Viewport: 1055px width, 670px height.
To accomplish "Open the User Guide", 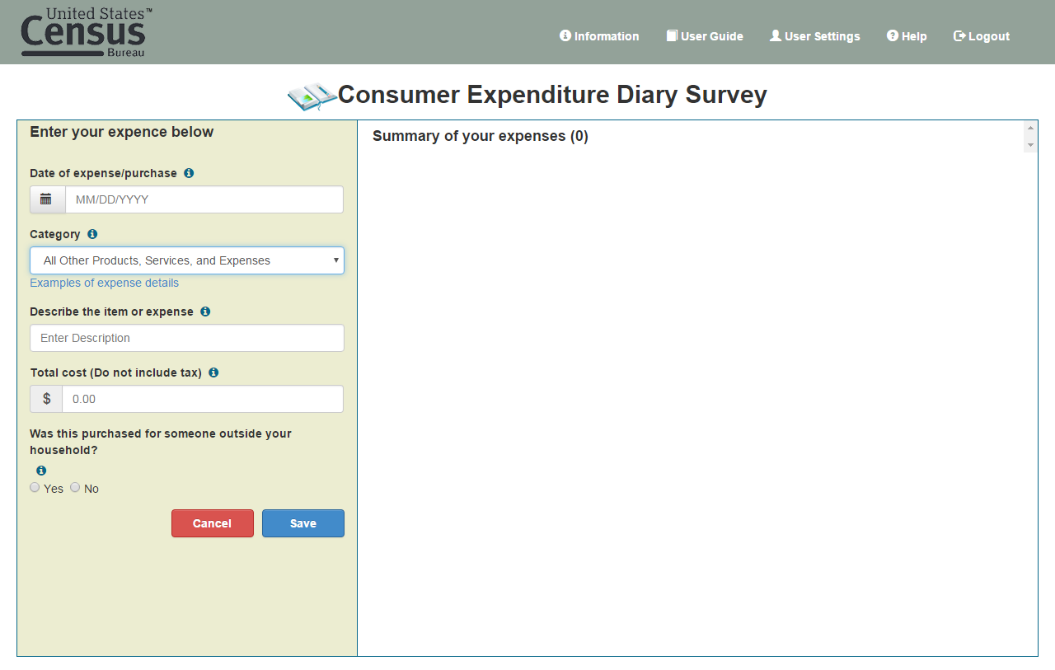I will pos(705,36).
